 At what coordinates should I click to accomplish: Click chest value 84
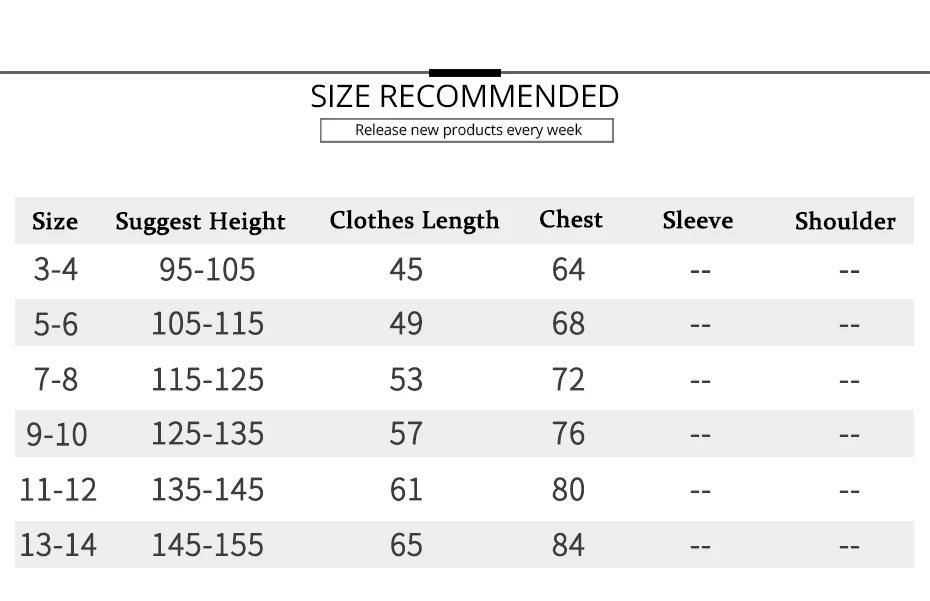[x=568, y=545]
